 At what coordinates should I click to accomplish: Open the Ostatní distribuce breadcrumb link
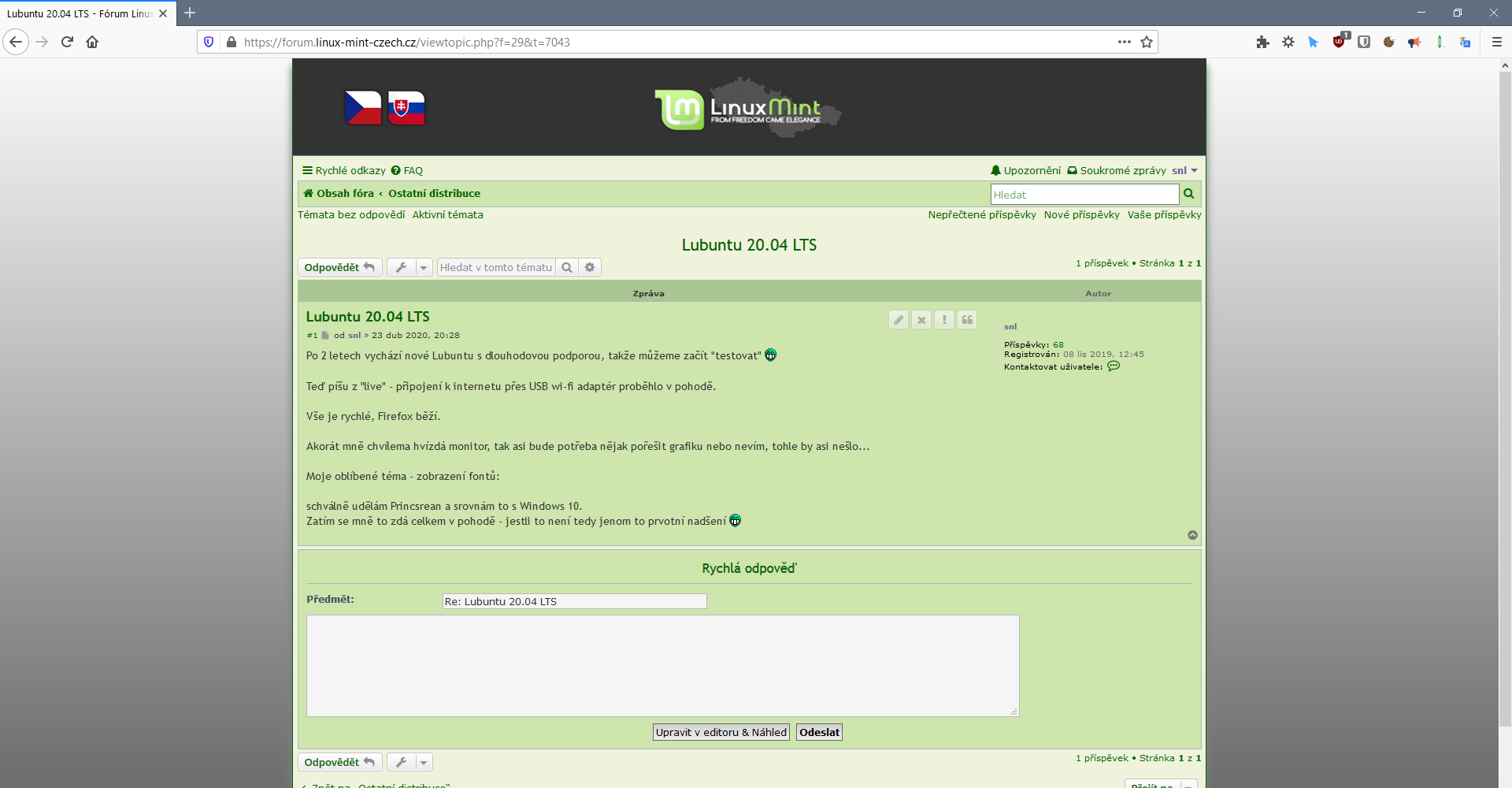click(434, 194)
